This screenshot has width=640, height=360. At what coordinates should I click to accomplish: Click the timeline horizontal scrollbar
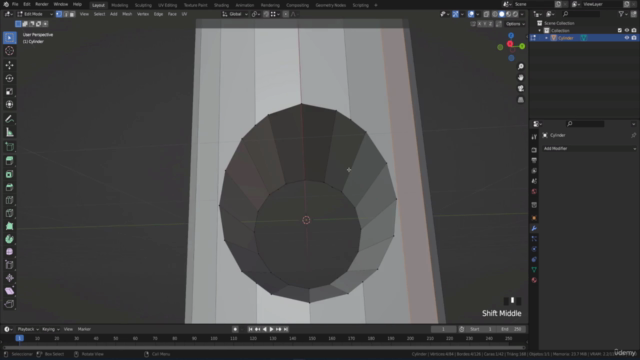(x=264, y=347)
